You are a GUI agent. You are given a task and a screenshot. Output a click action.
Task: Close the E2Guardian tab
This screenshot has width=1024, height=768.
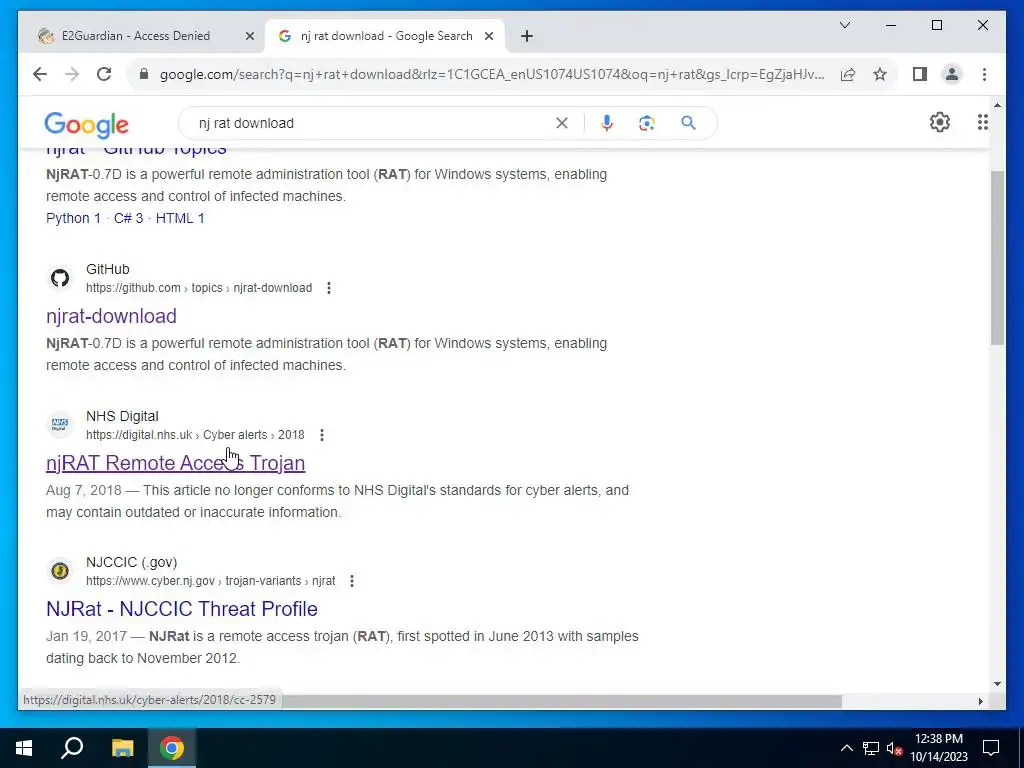coord(249,37)
